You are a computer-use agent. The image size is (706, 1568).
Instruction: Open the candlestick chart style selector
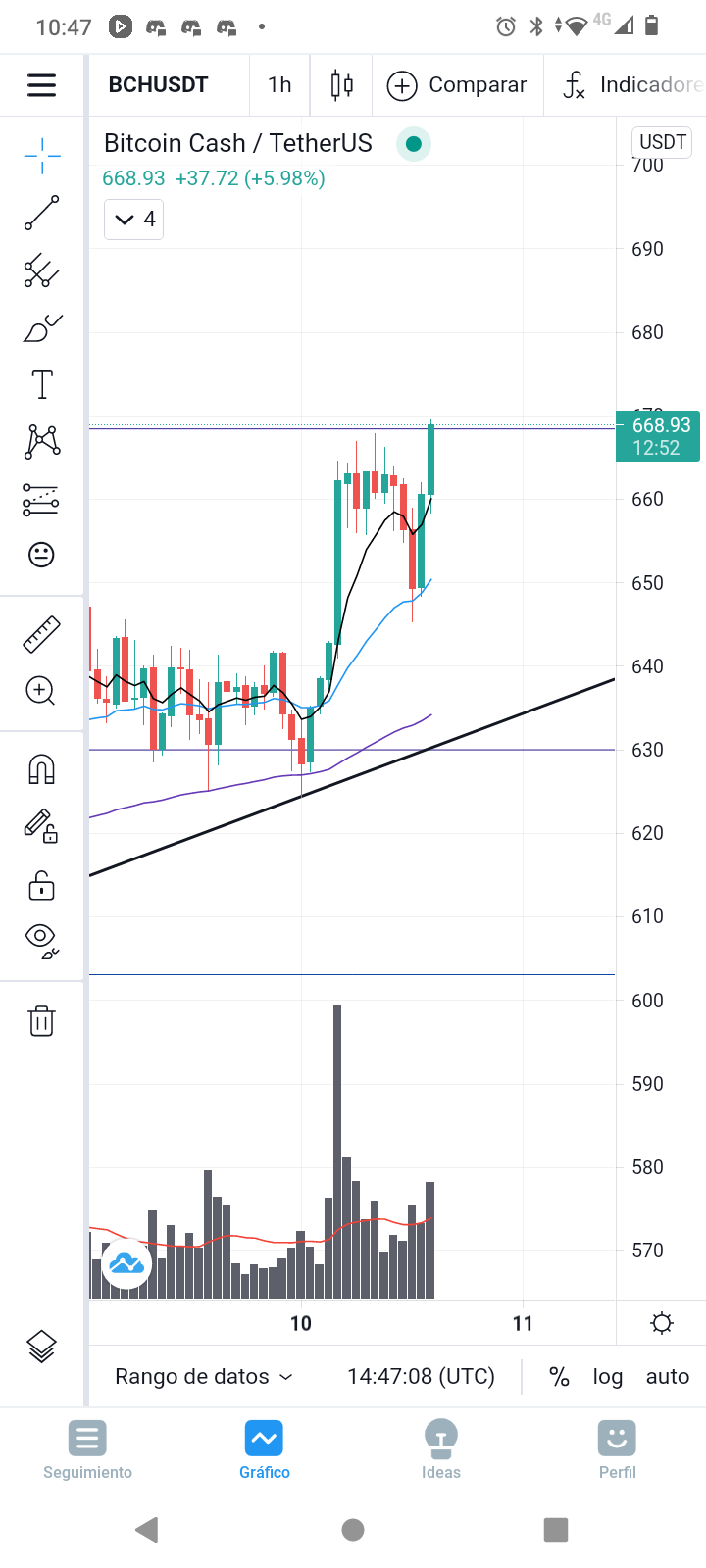pyautogui.click(x=341, y=85)
